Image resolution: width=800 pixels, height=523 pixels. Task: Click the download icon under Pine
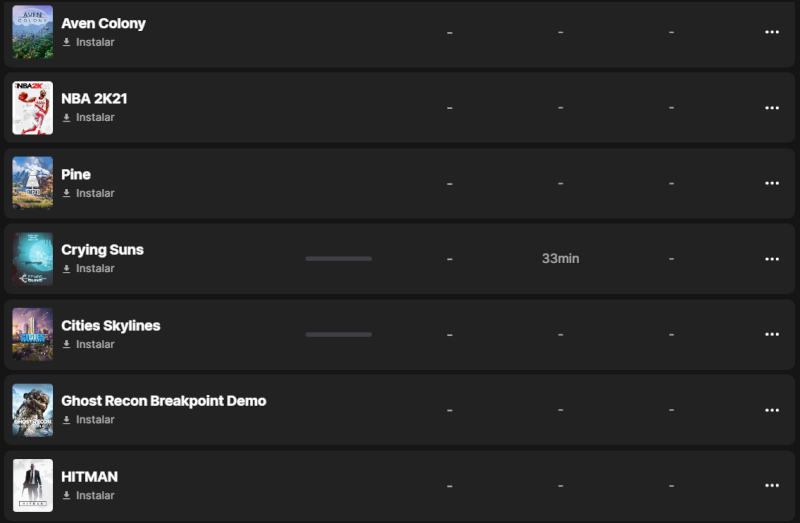67,193
